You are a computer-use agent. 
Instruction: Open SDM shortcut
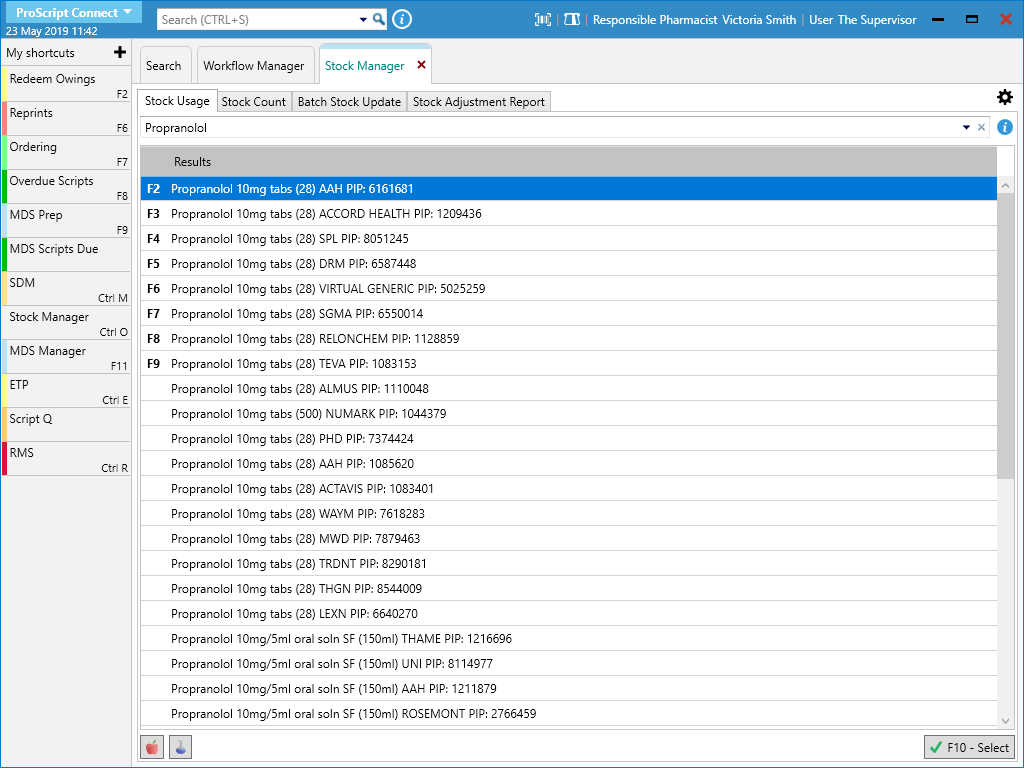(67, 288)
